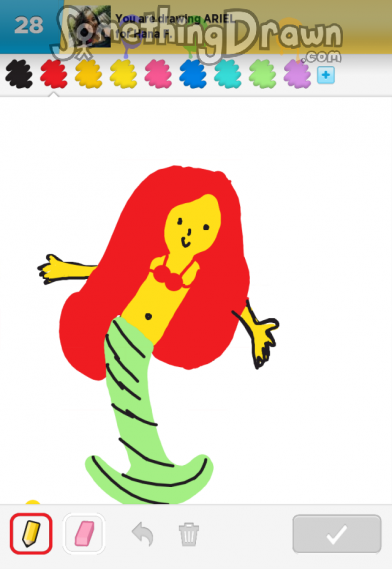
Task: Select the light green color swatch
Action: (262, 74)
